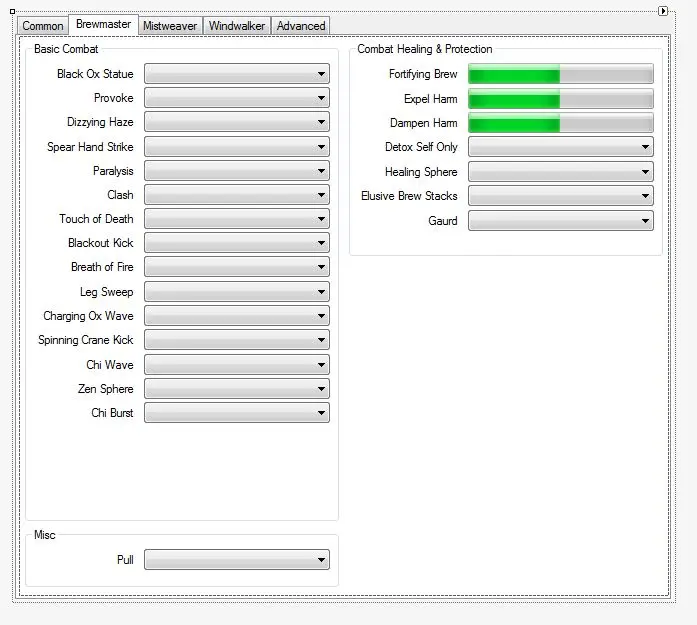Expand the Black Ox Statue dropdown
Image resolution: width=697 pixels, height=625 pixels.
pos(237,74)
